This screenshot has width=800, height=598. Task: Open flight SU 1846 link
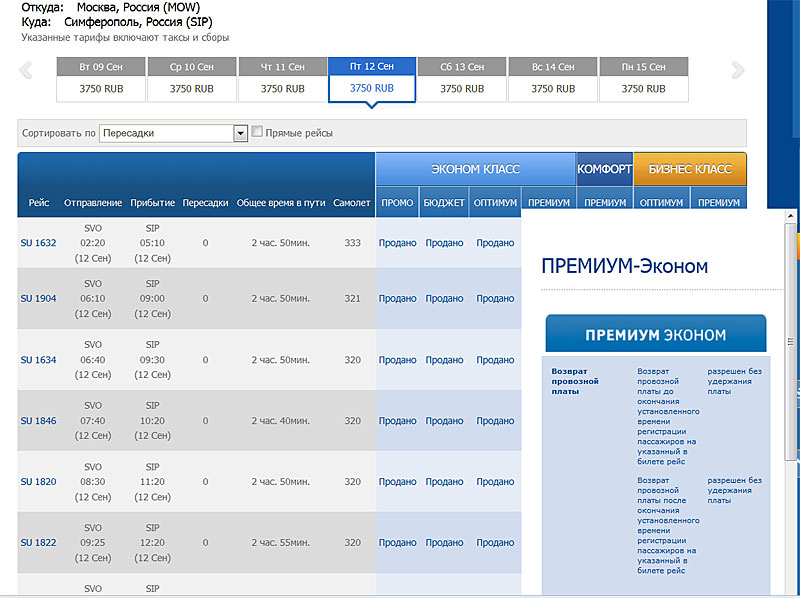pyautogui.click(x=38, y=421)
